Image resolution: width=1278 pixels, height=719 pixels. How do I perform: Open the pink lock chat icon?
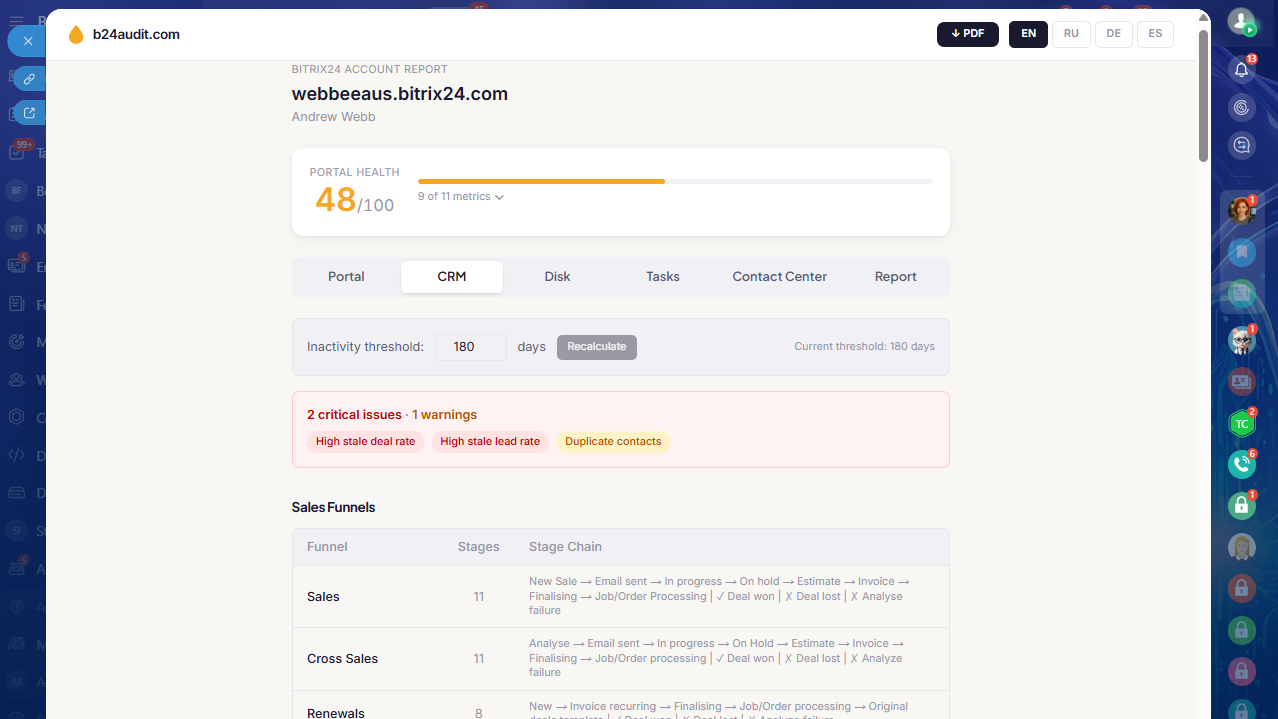point(1241,671)
